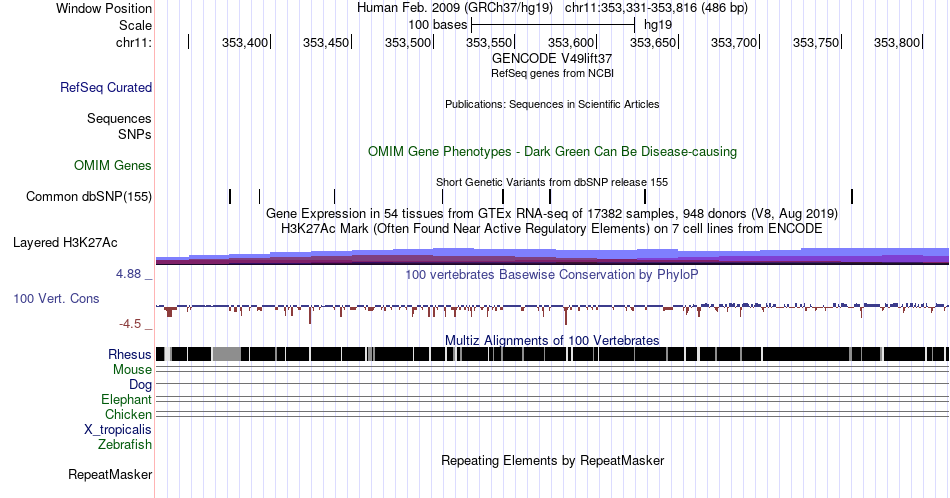The width and height of the screenshot is (950, 498).
Task: Open H3K27Ac Mark ENCODE track title
Action: (552, 228)
